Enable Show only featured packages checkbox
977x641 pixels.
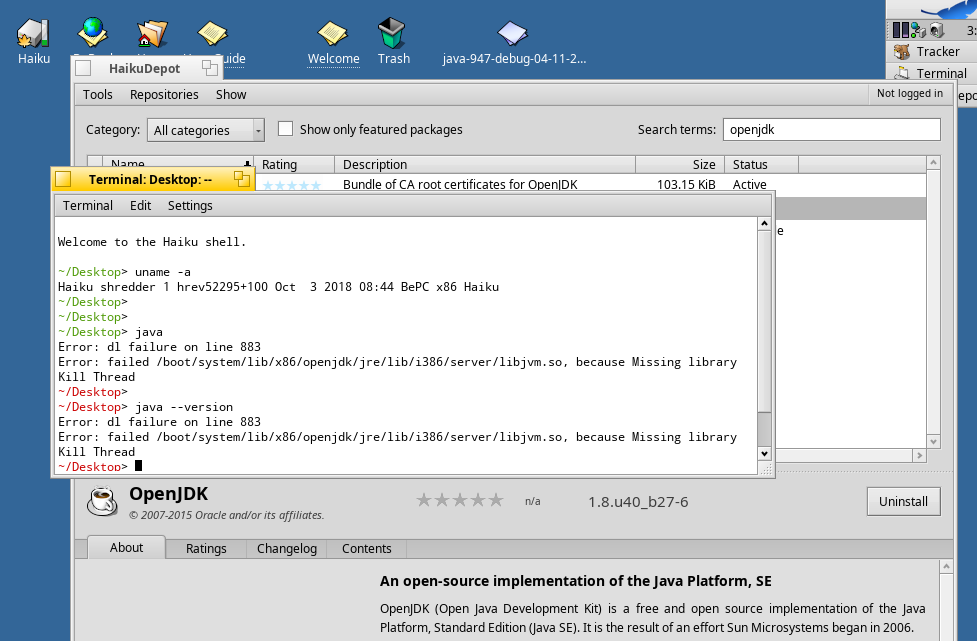[285, 129]
